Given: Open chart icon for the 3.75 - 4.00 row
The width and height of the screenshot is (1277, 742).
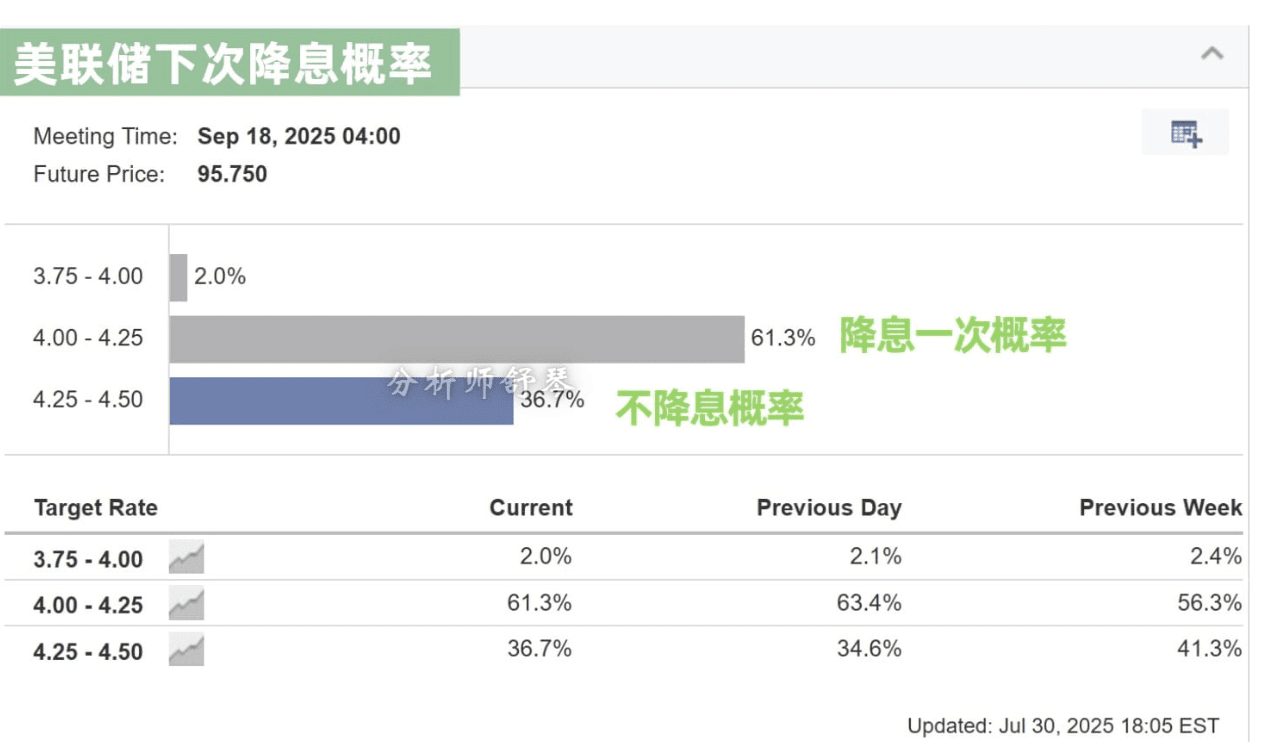Looking at the screenshot, I should 186,557.
